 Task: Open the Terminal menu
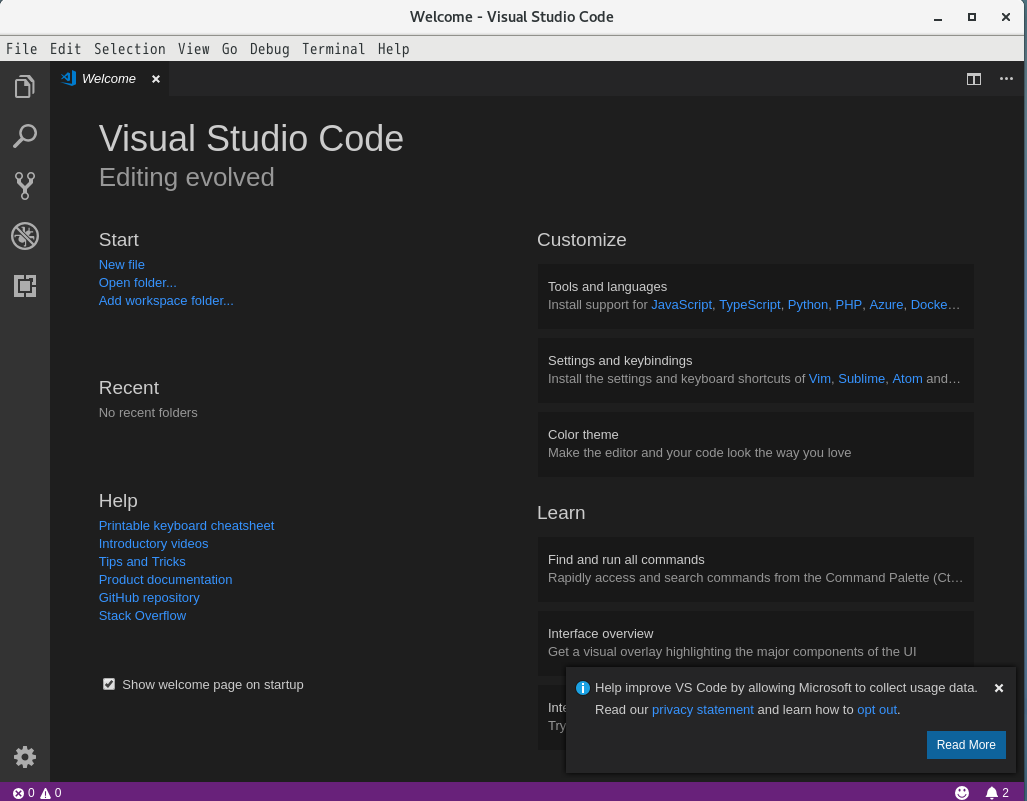click(333, 48)
